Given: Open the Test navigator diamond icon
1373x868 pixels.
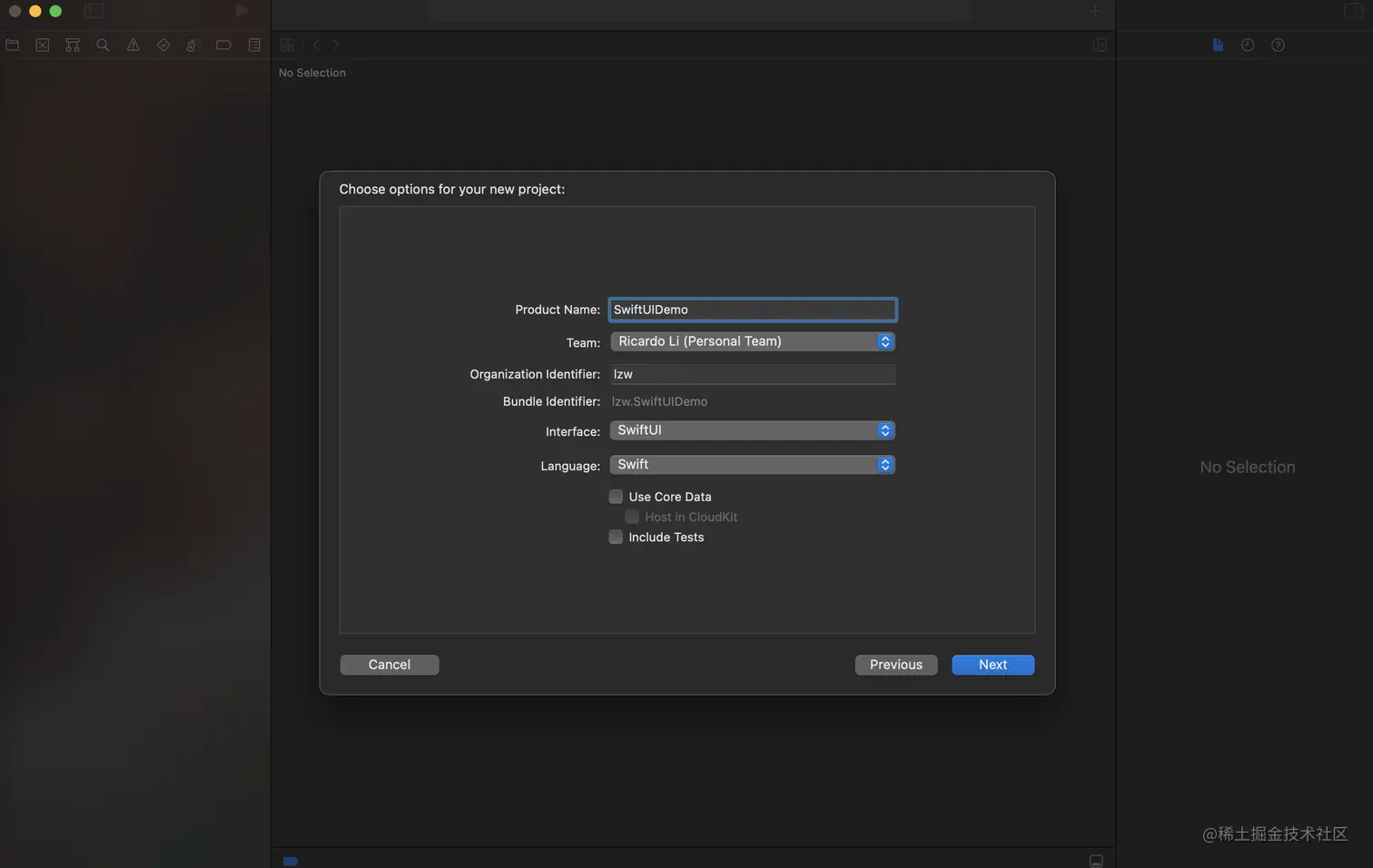Looking at the screenshot, I should pos(163,44).
